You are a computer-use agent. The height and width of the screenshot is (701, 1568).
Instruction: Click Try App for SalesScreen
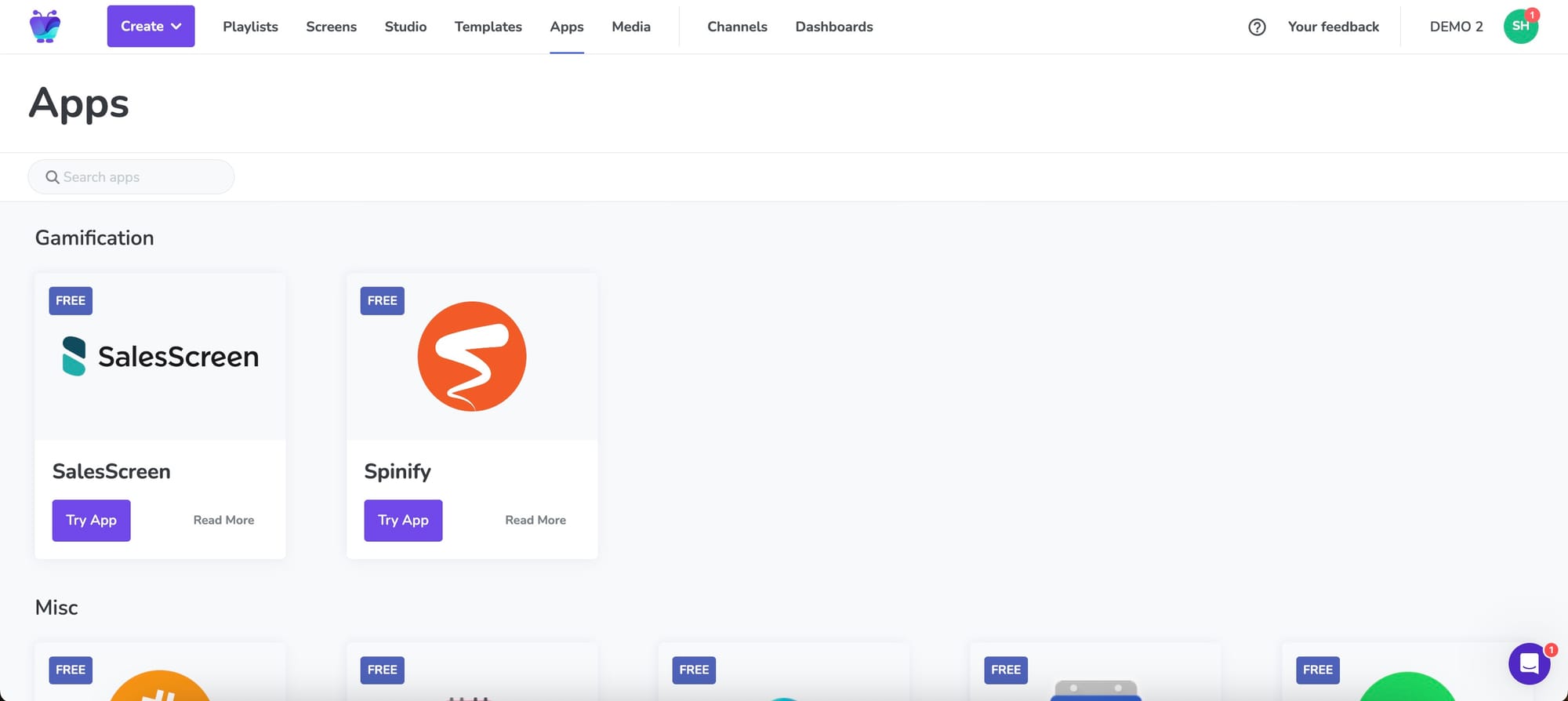91,520
